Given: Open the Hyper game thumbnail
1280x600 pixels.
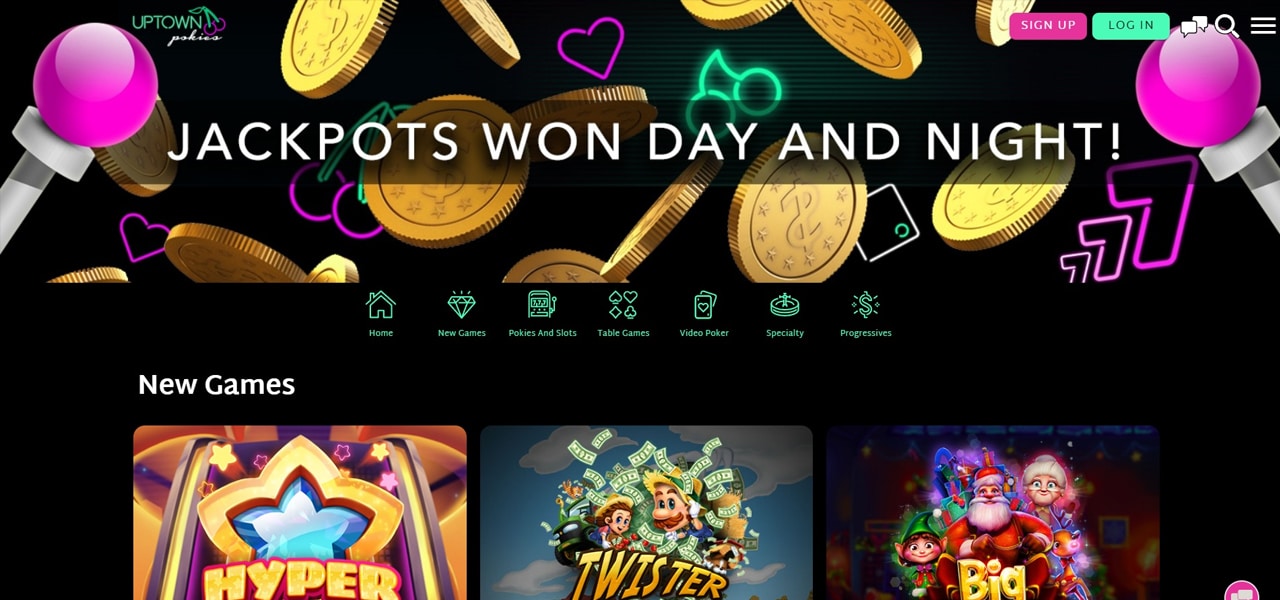Looking at the screenshot, I should pyautogui.click(x=300, y=513).
